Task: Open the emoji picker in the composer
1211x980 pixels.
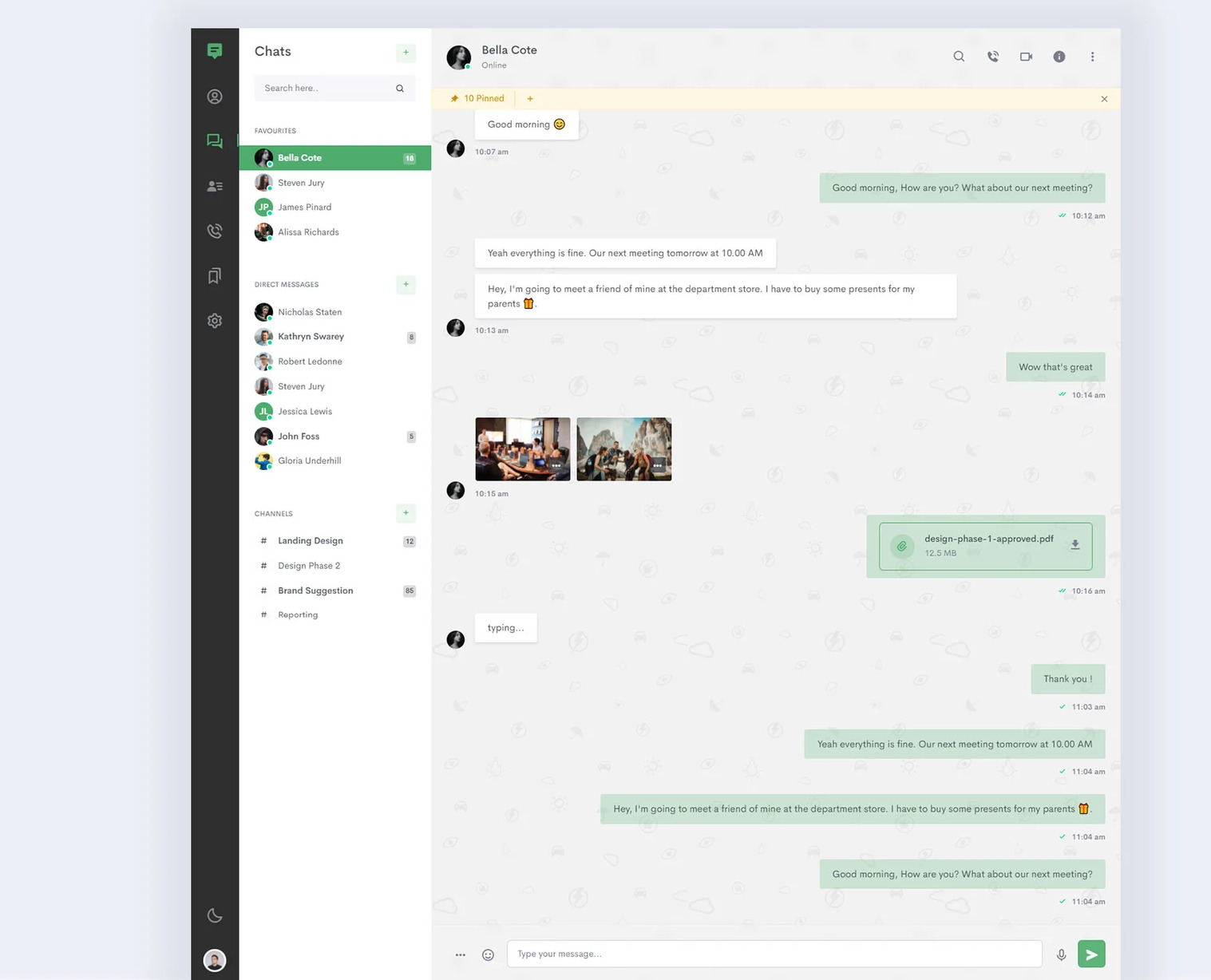Action: [x=488, y=954]
